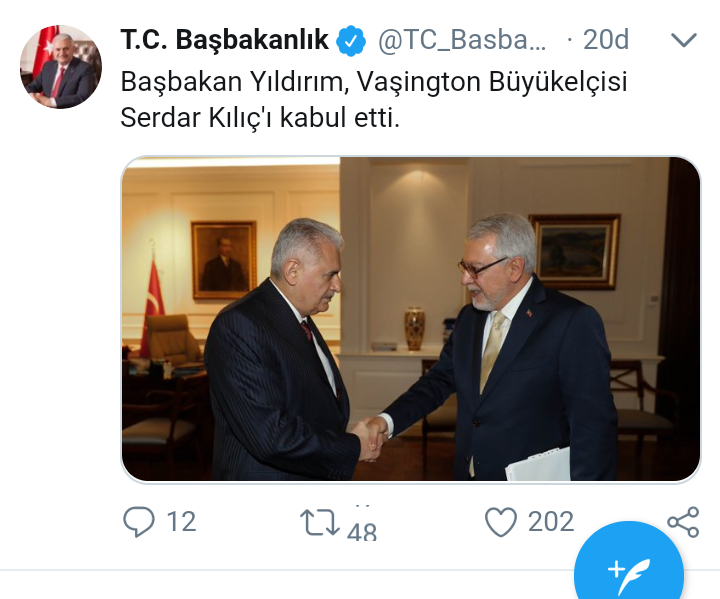Tap the share icon

(x=683, y=522)
